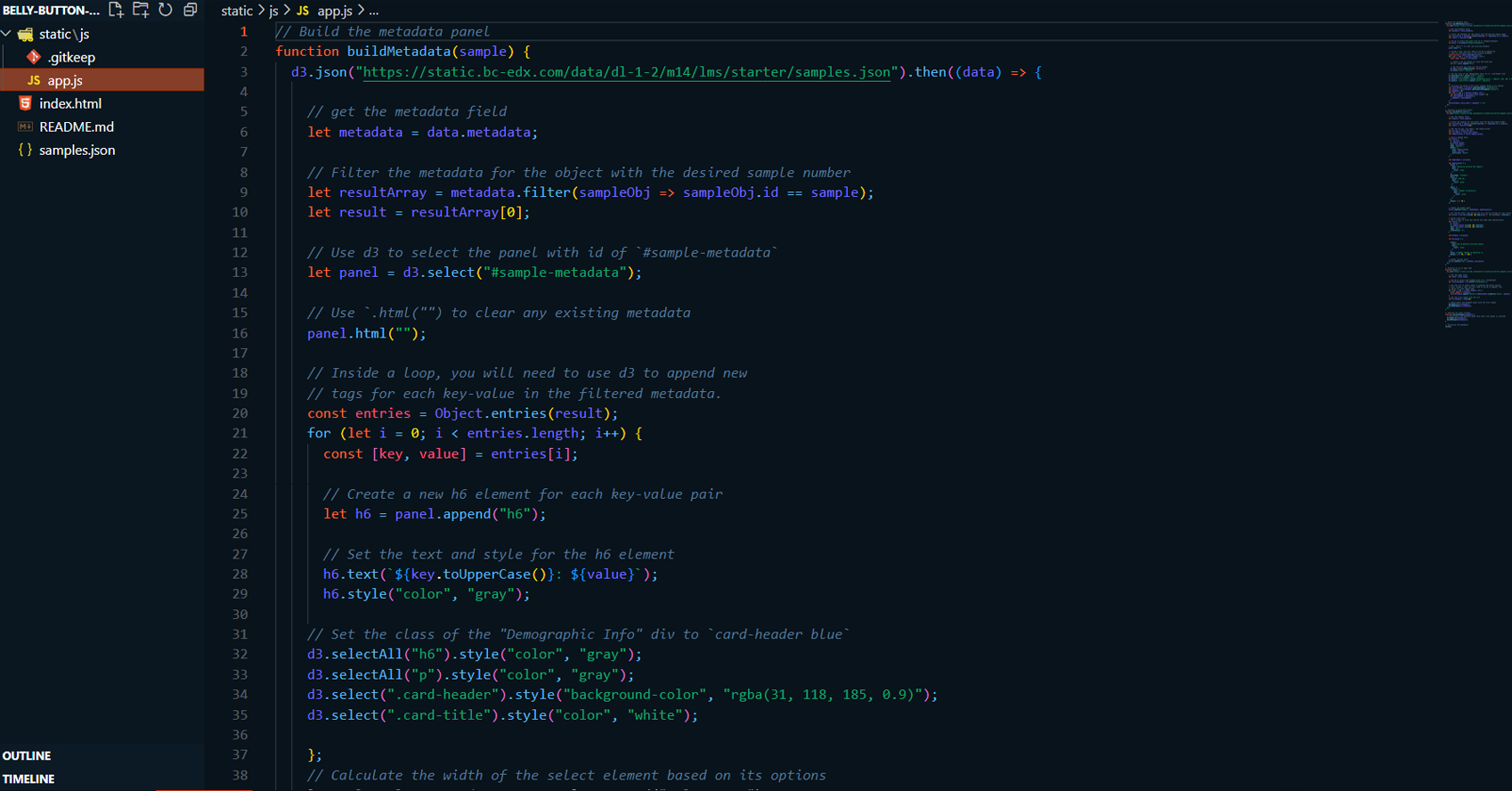Follow the samples.json URL link
This screenshot has height=791, width=1512.
pos(626,72)
